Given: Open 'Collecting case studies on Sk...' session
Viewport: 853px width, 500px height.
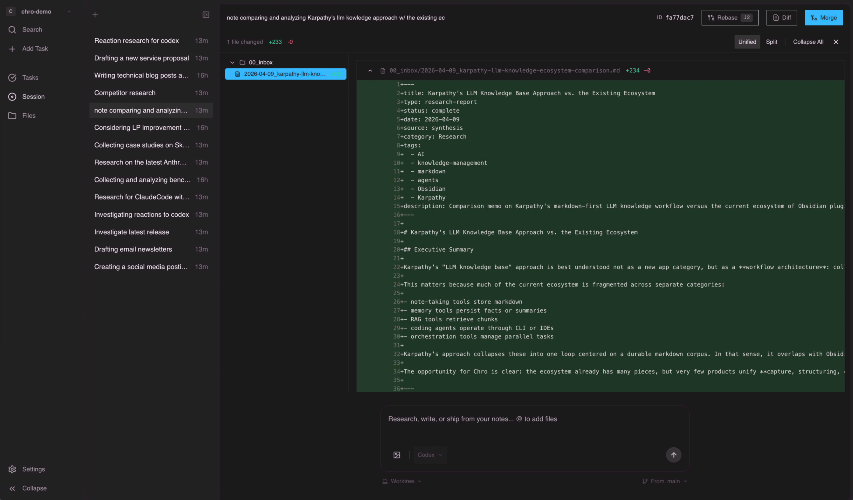Looking at the screenshot, I should 151,145.
